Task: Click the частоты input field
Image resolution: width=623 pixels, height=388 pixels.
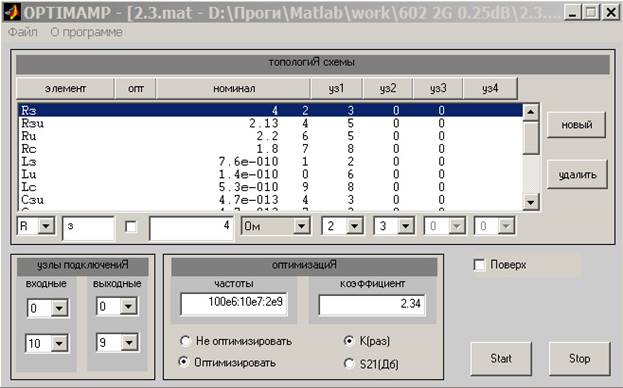Action: [234, 303]
